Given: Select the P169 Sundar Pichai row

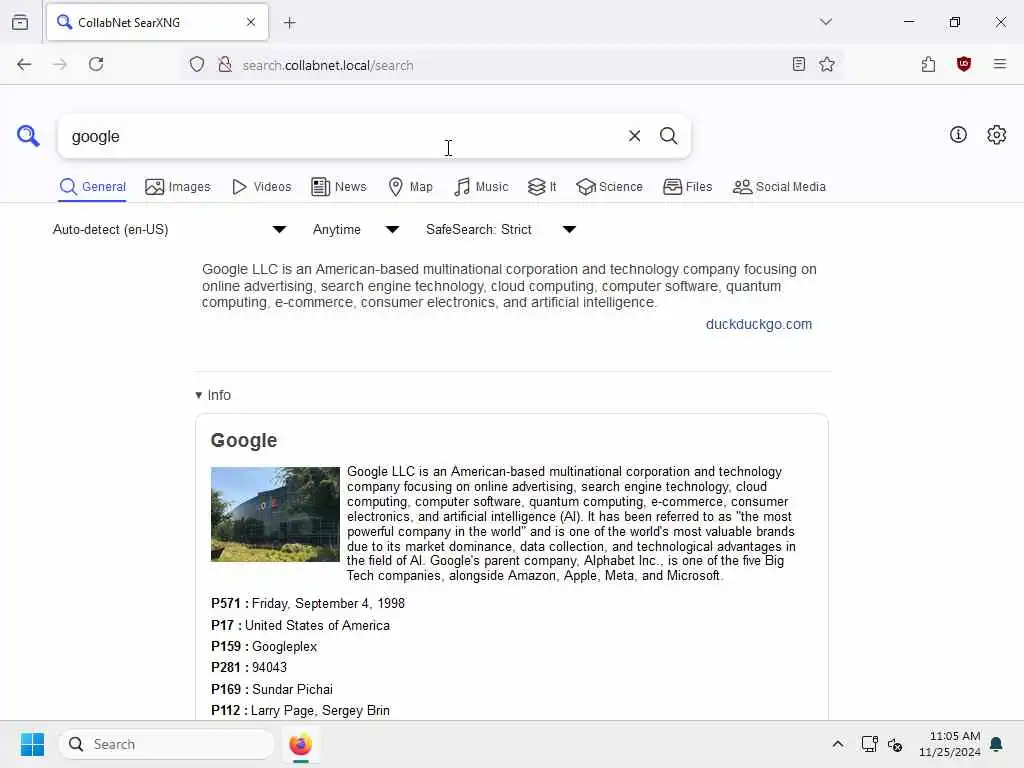Looking at the screenshot, I should tap(272, 689).
